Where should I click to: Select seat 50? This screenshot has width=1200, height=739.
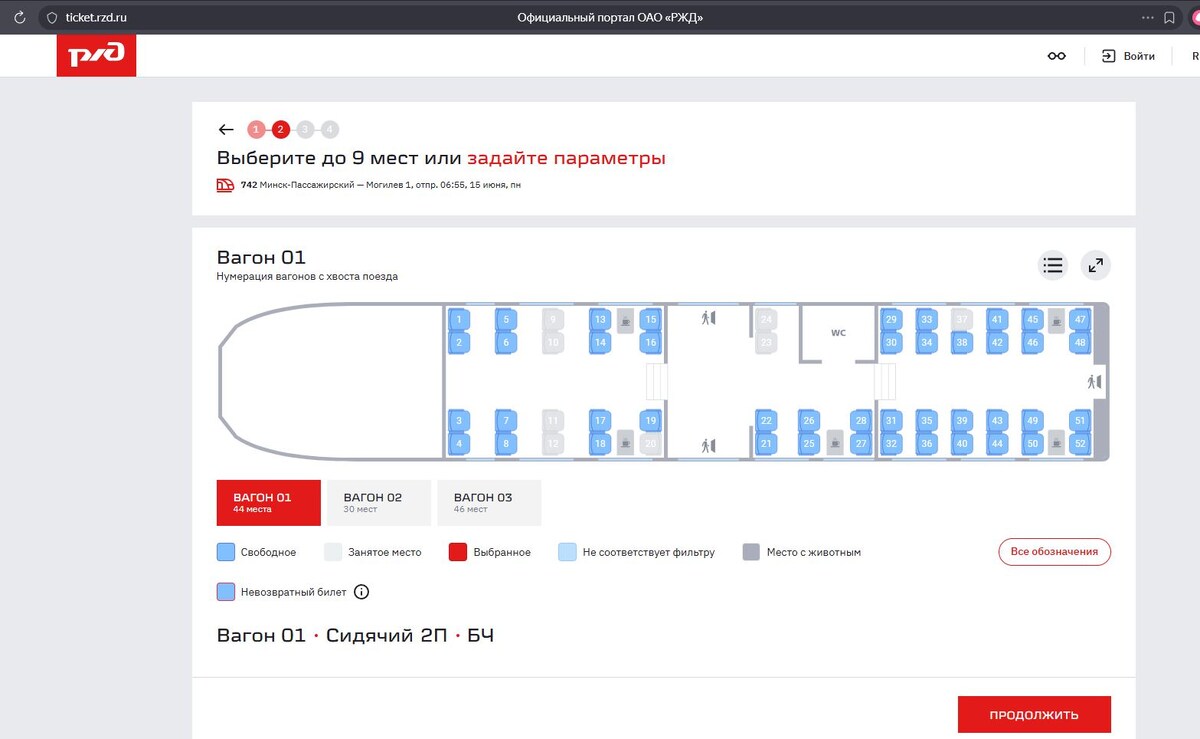point(1033,443)
